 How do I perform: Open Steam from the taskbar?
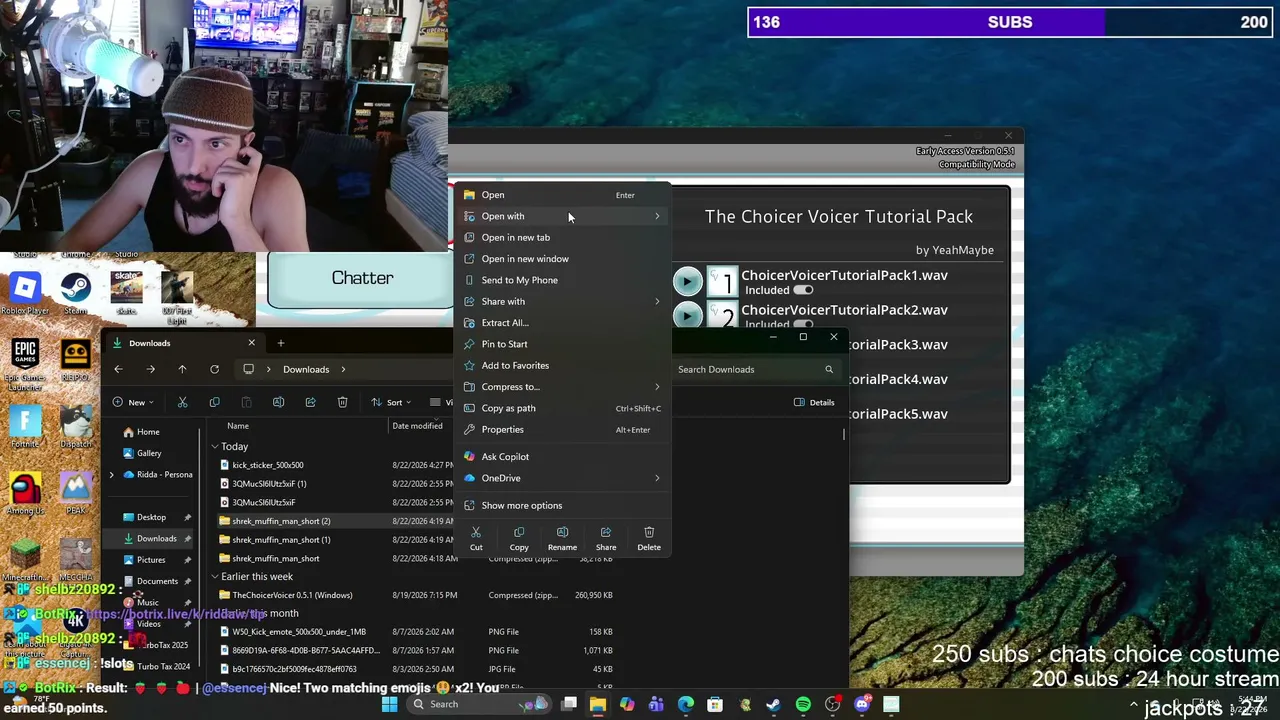[773, 705]
